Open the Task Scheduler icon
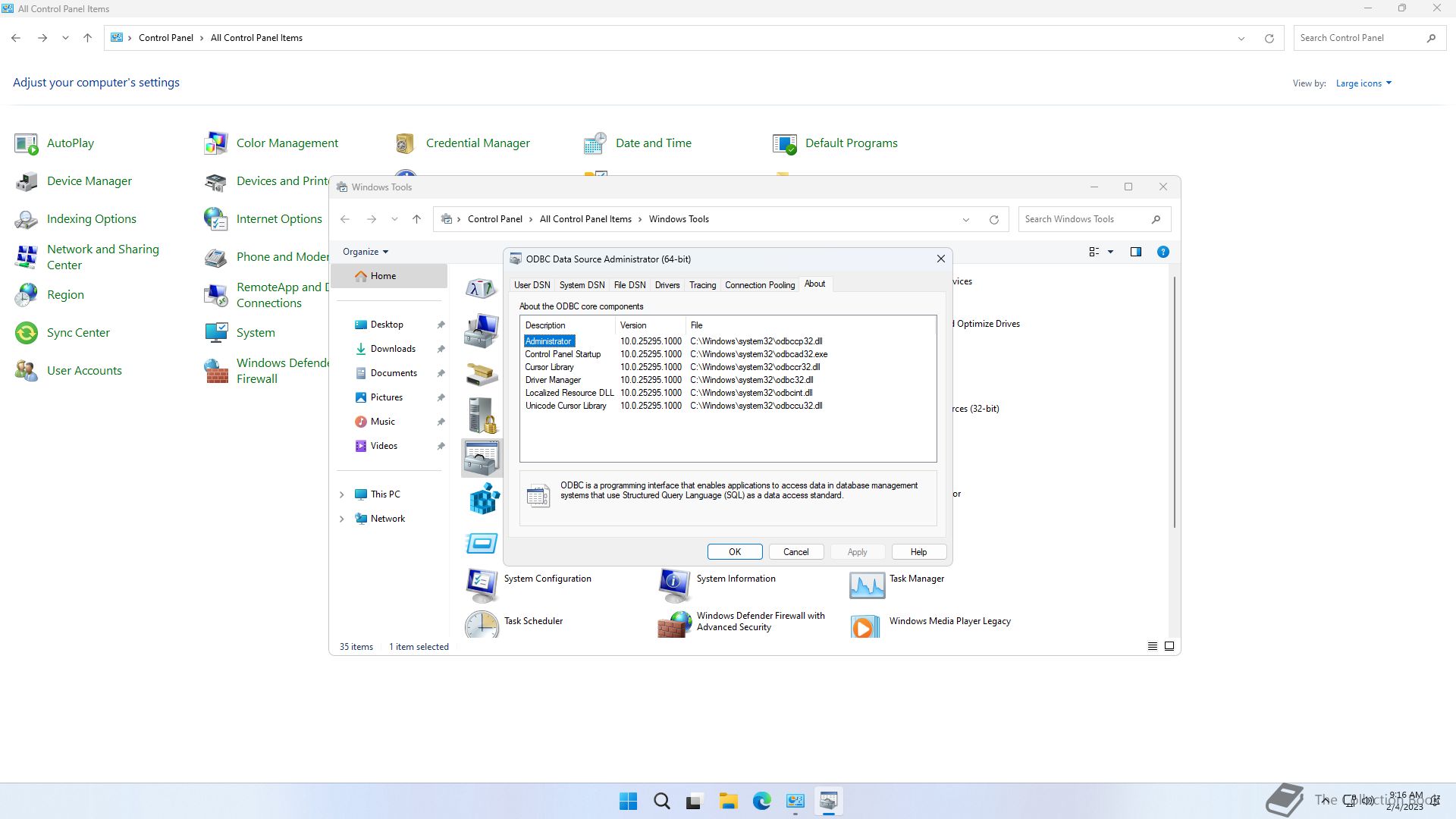This screenshot has width=1456, height=819. pyautogui.click(x=482, y=624)
